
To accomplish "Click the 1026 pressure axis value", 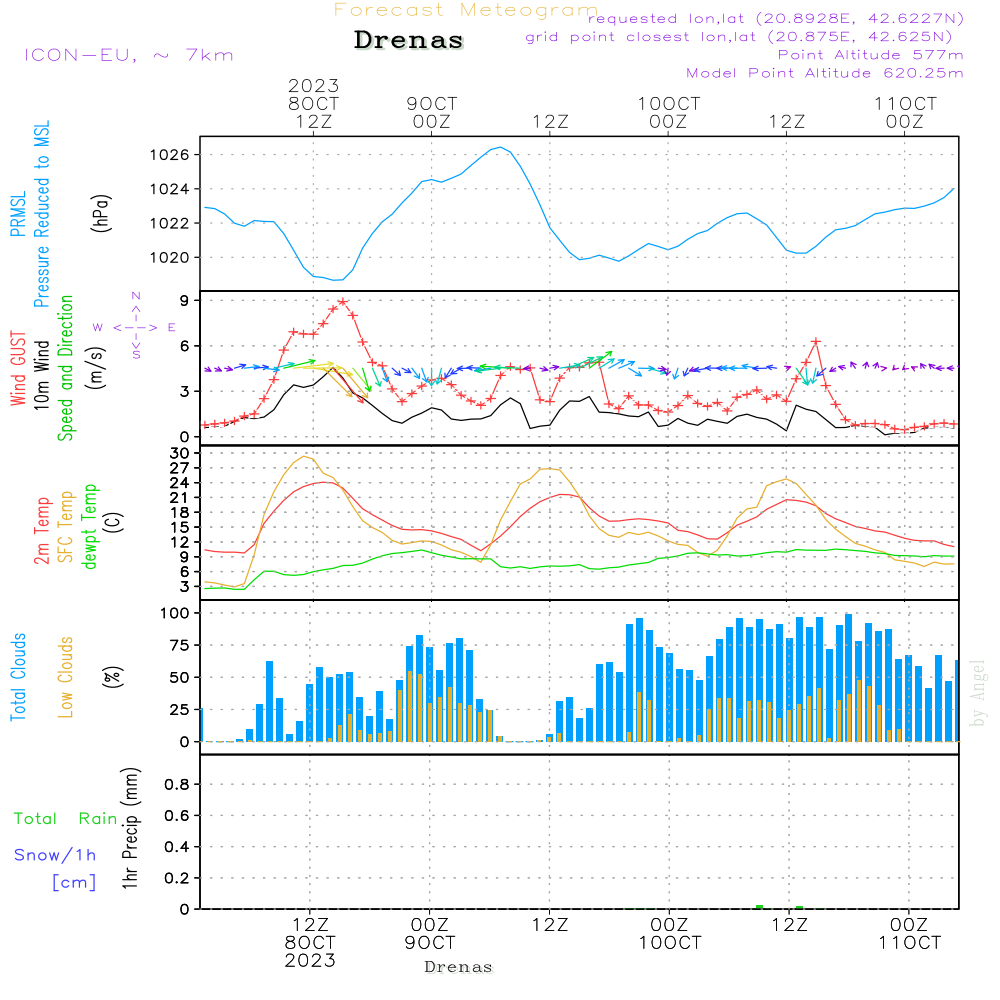I will click(x=170, y=155).
